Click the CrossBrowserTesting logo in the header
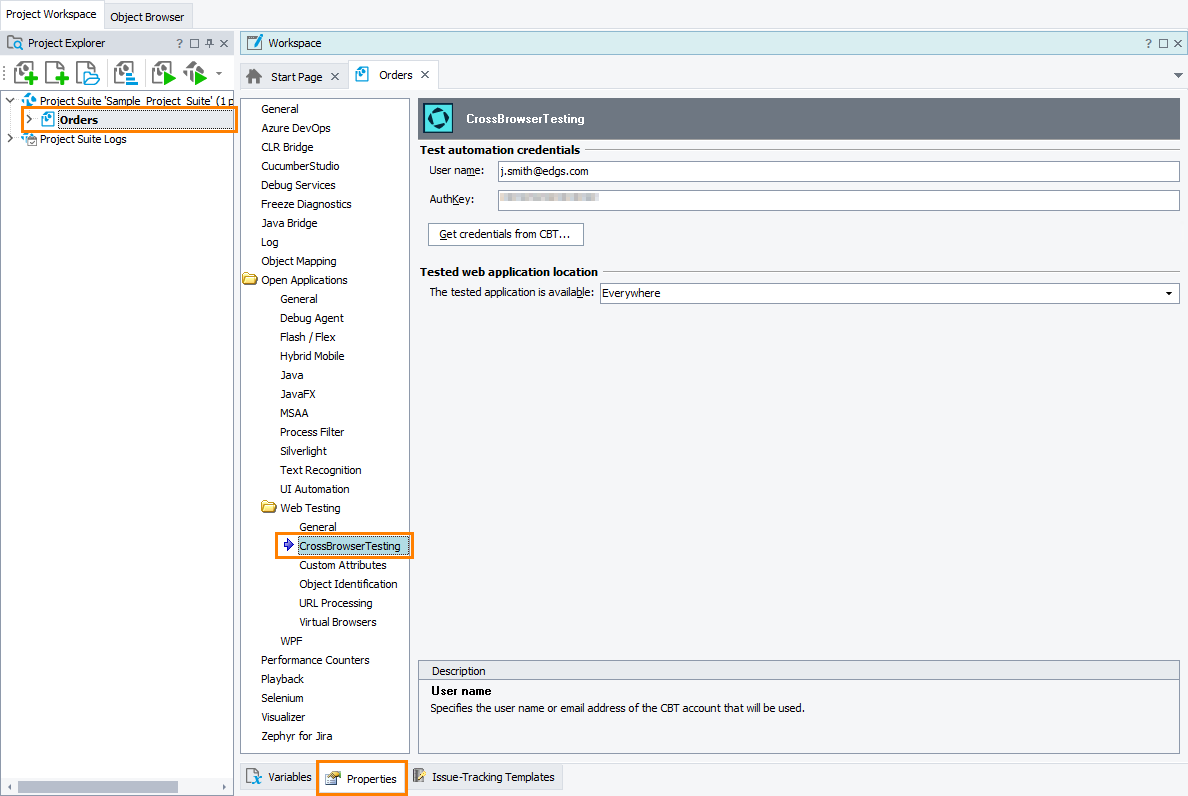The width and height of the screenshot is (1188, 796). [x=437, y=118]
